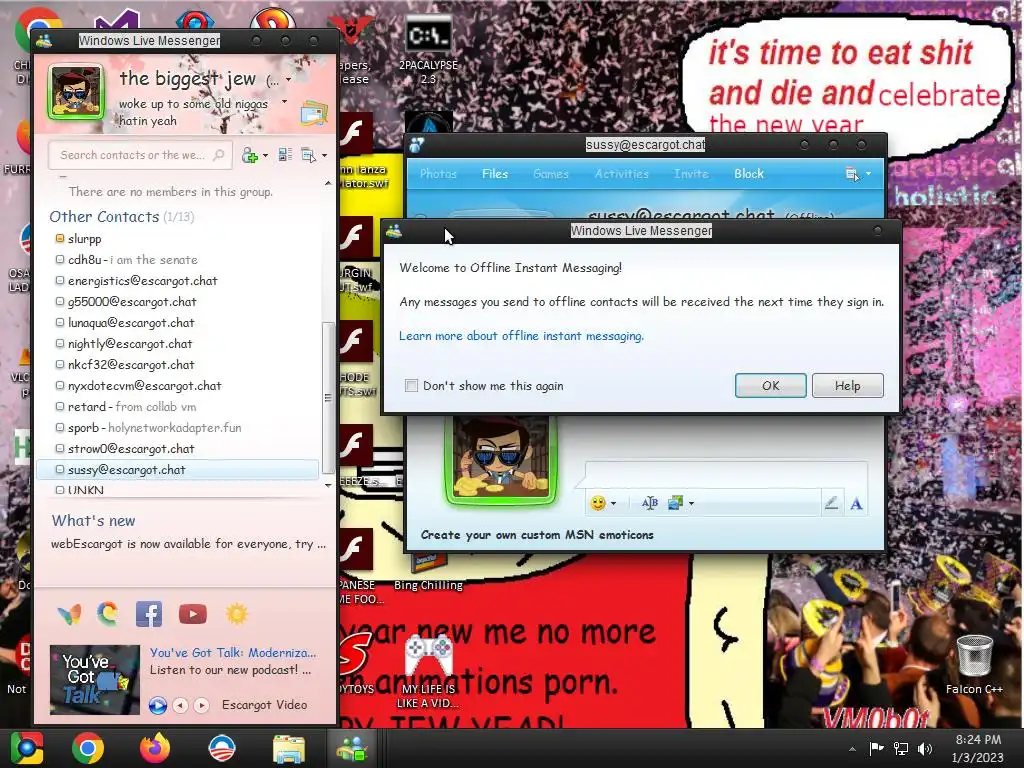Click the status icon next to slurpp
Image resolution: width=1024 pixels, height=768 pixels.
(x=59, y=238)
